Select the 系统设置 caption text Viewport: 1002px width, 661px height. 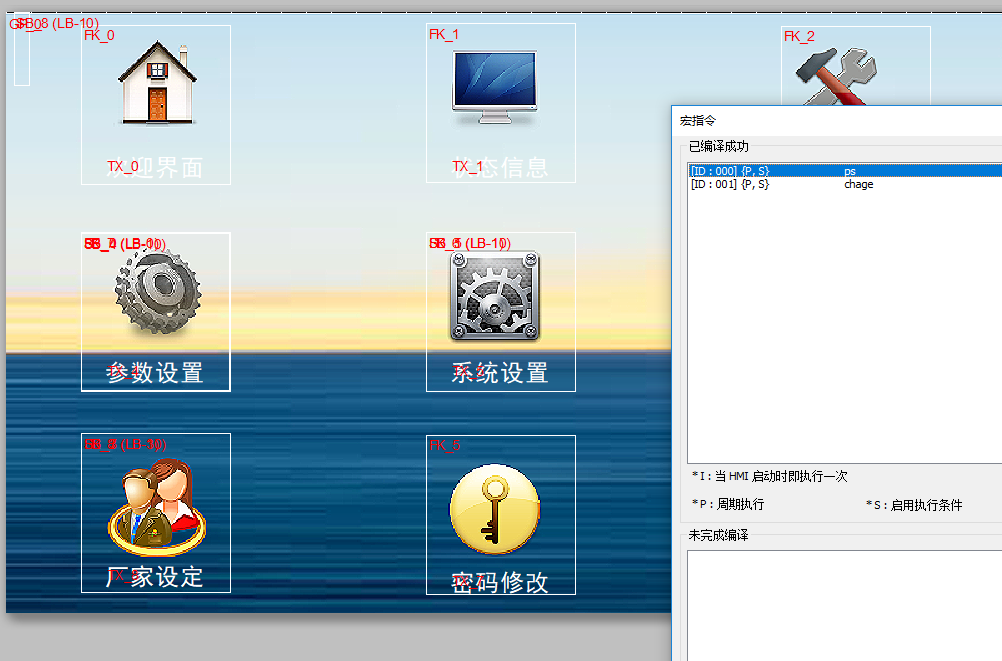(x=500, y=373)
